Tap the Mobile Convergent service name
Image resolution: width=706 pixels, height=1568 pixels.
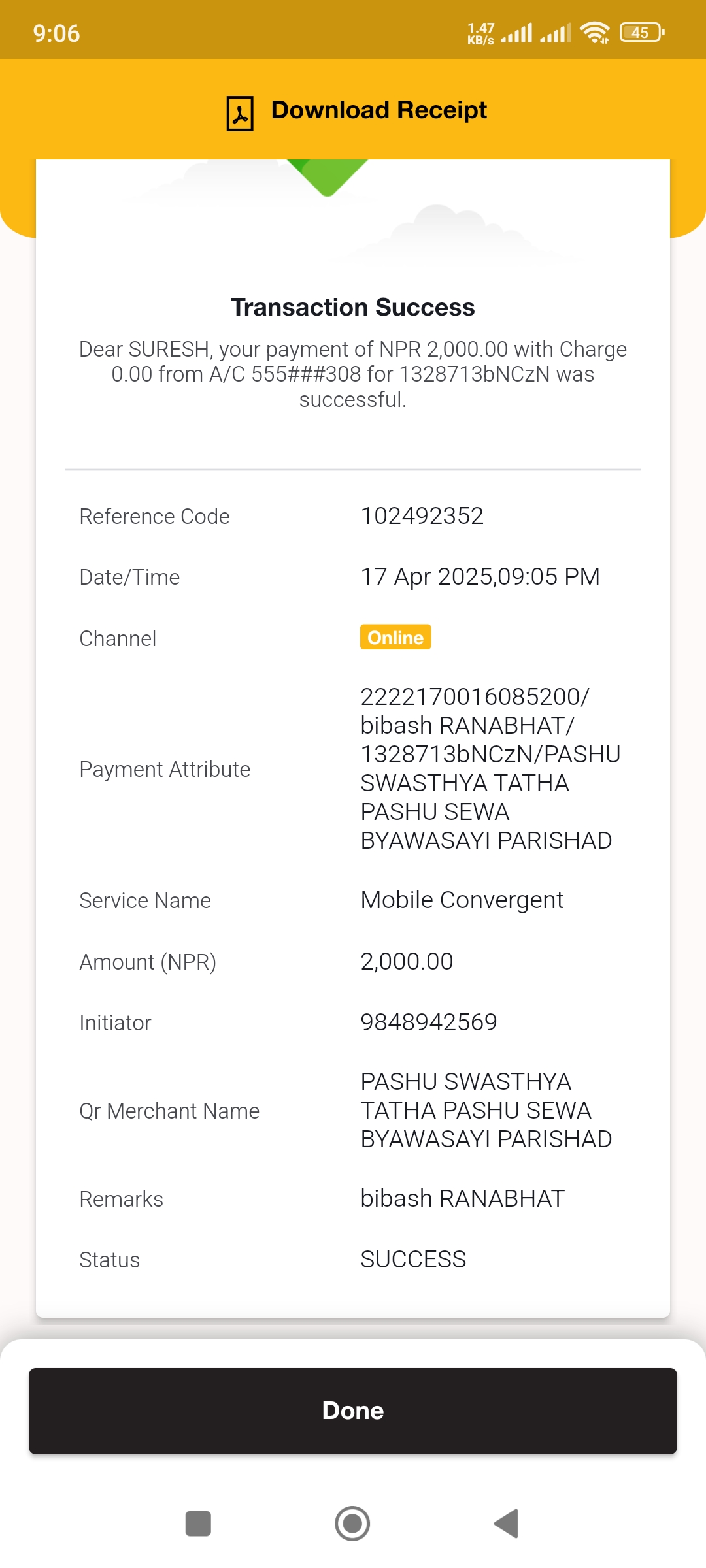tap(462, 900)
